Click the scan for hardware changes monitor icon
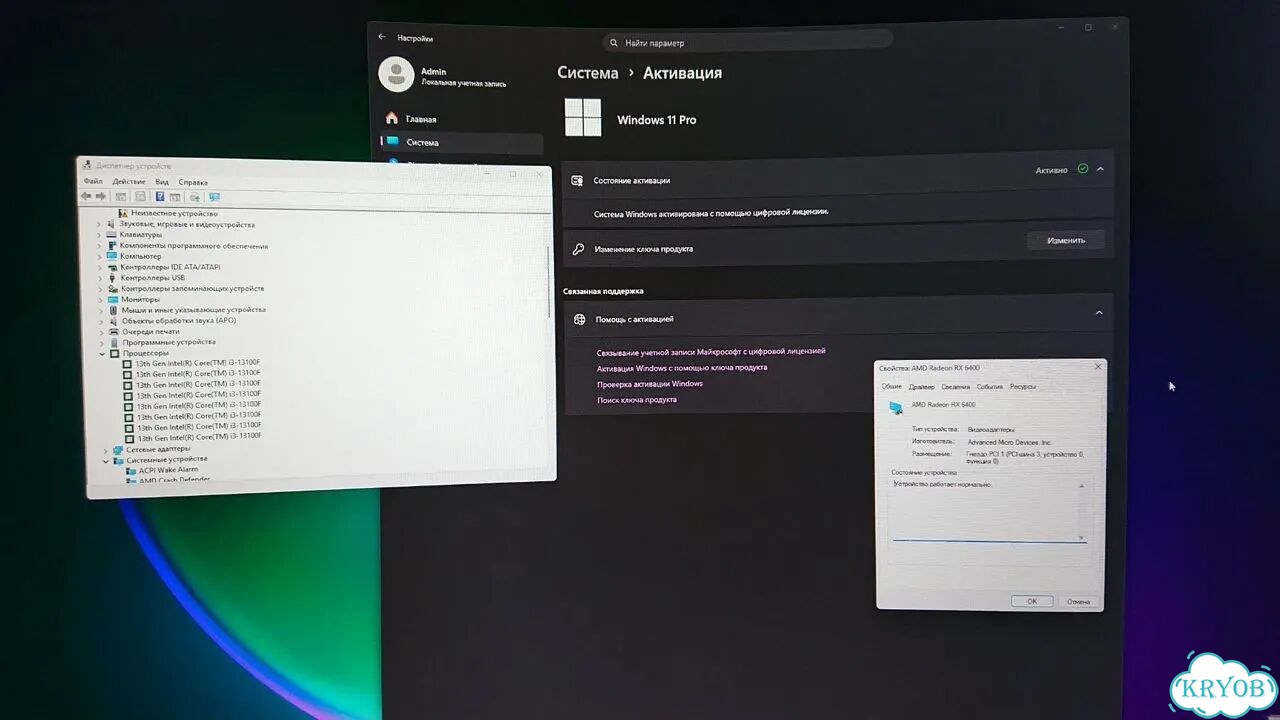1280x720 pixels. 214,197
